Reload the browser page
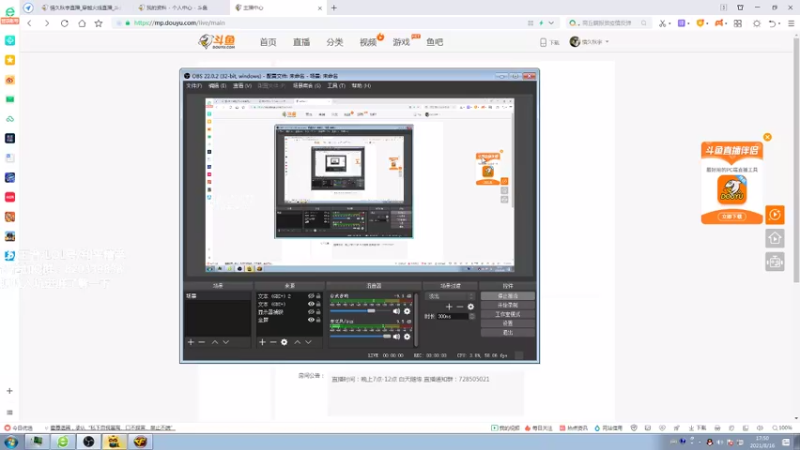The image size is (800, 450). click(64, 23)
